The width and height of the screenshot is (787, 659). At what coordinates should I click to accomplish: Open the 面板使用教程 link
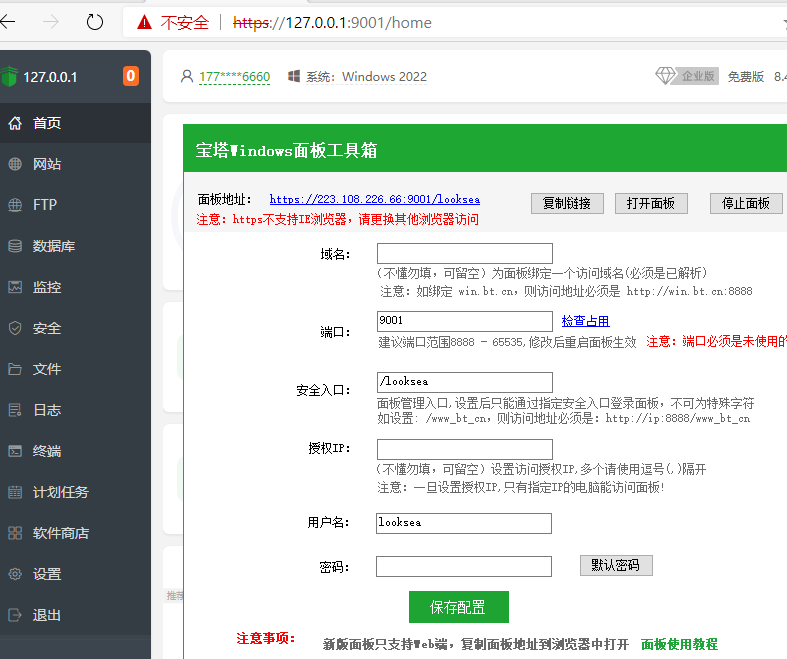click(x=679, y=644)
